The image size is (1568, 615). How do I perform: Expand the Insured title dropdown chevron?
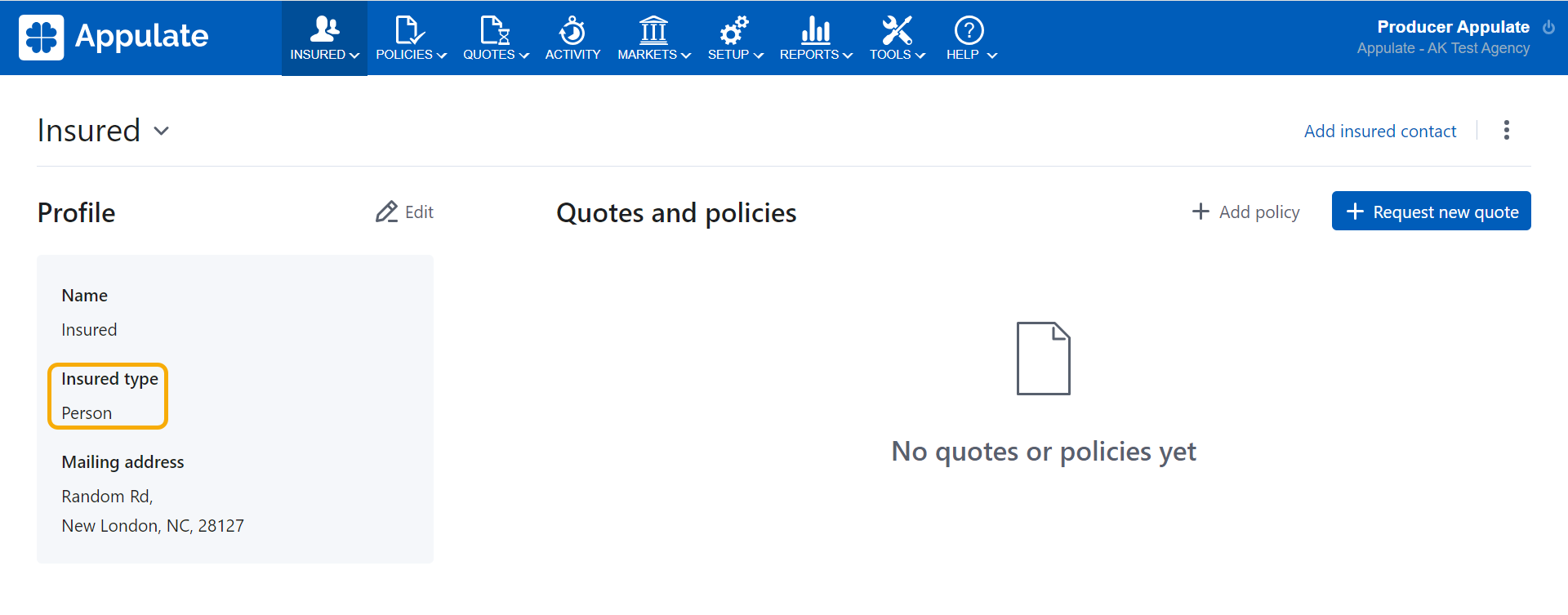tap(162, 131)
